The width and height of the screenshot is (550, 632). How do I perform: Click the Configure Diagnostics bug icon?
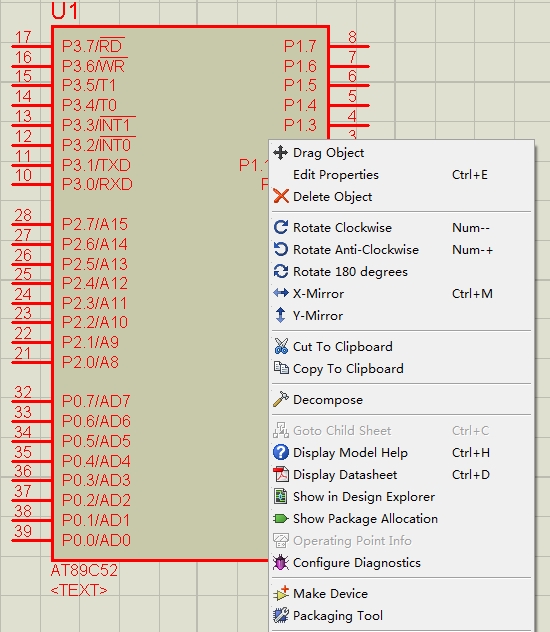pos(280,562)
